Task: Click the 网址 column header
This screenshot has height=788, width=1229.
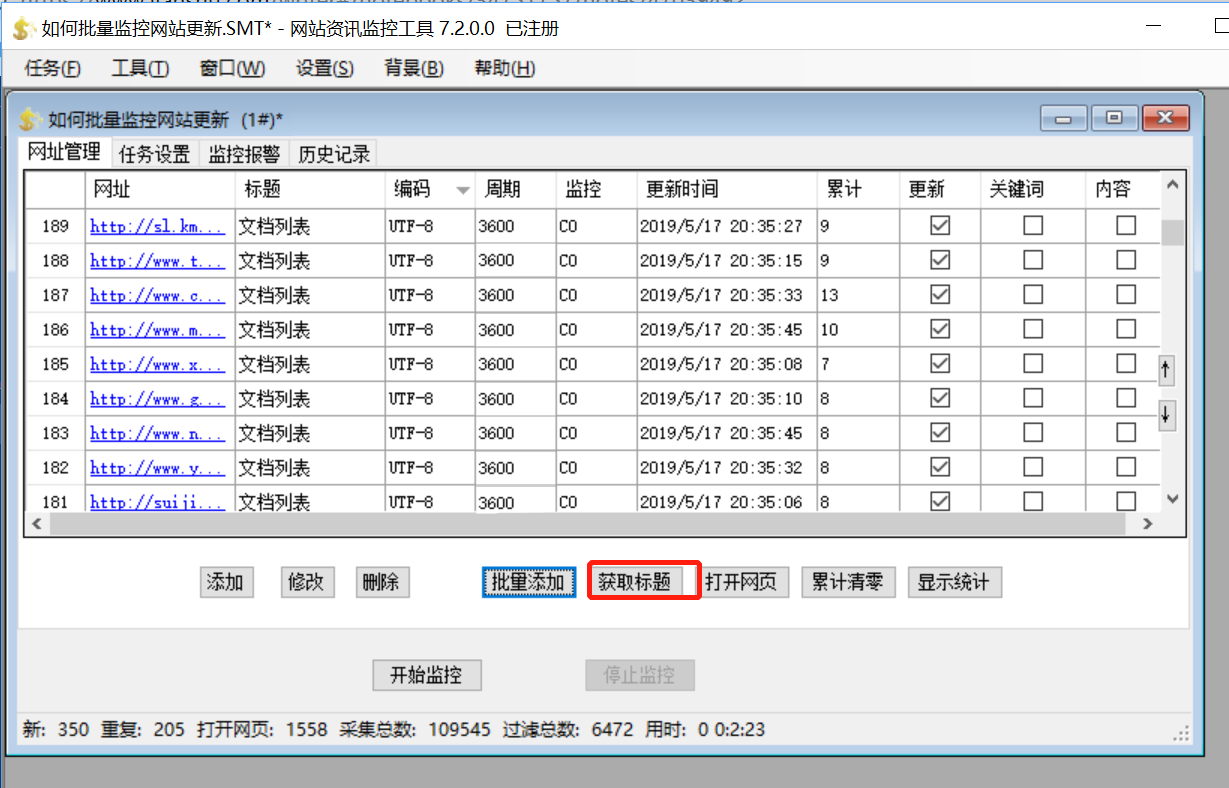Action: (160, 189)
